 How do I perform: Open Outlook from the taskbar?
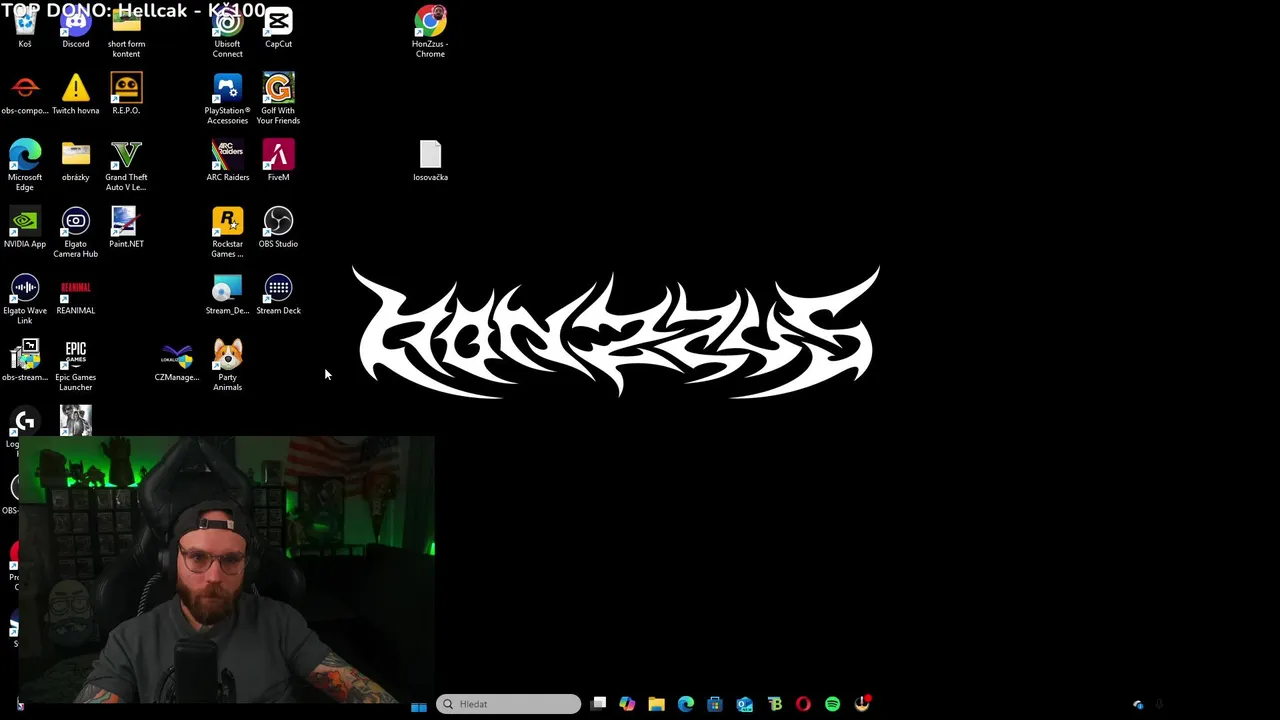pos(744,704)
